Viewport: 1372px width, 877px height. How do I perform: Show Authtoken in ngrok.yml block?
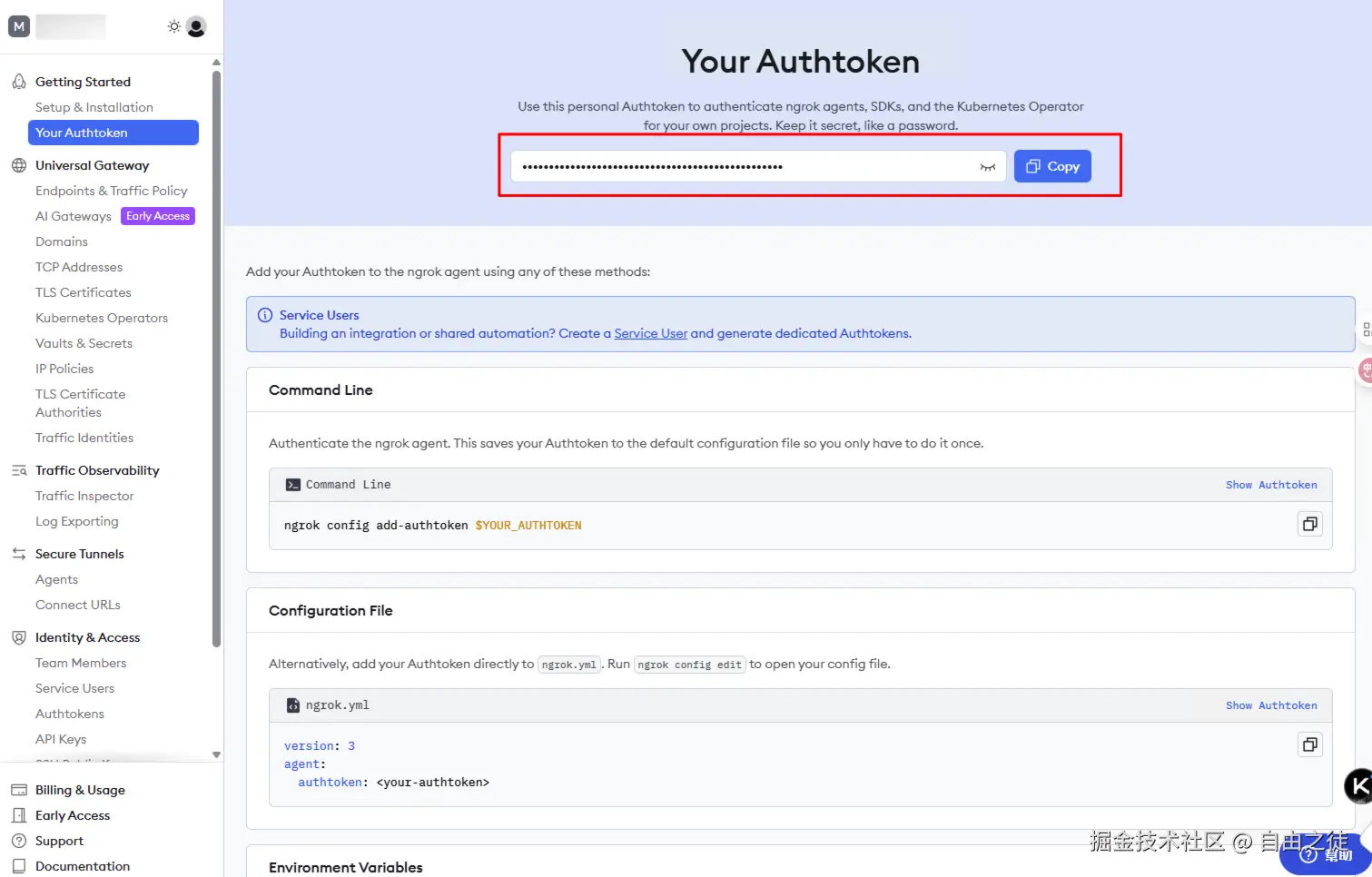coord(1270,705)
